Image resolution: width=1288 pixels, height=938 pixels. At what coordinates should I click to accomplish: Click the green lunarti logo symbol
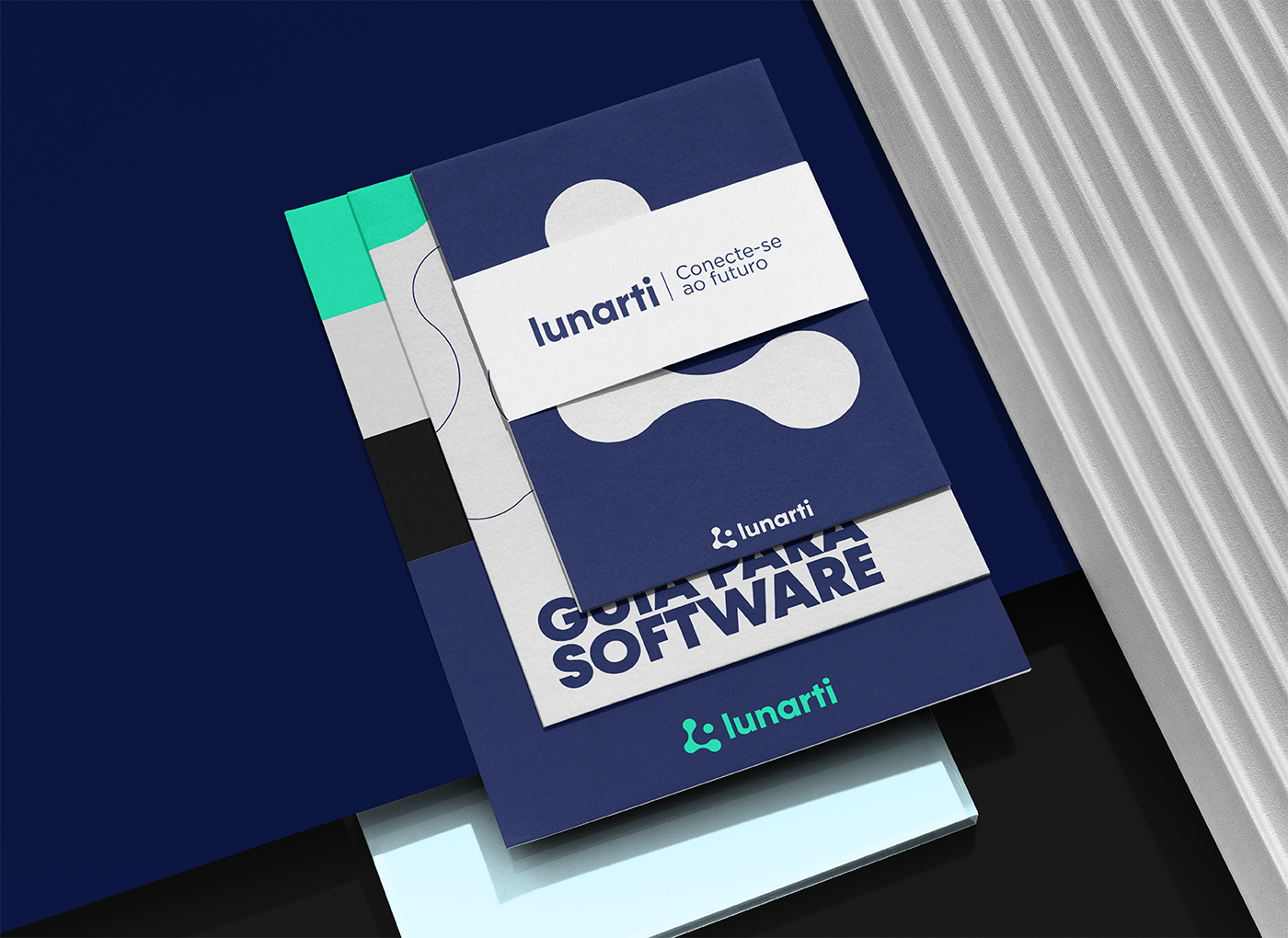coord(700,736)
